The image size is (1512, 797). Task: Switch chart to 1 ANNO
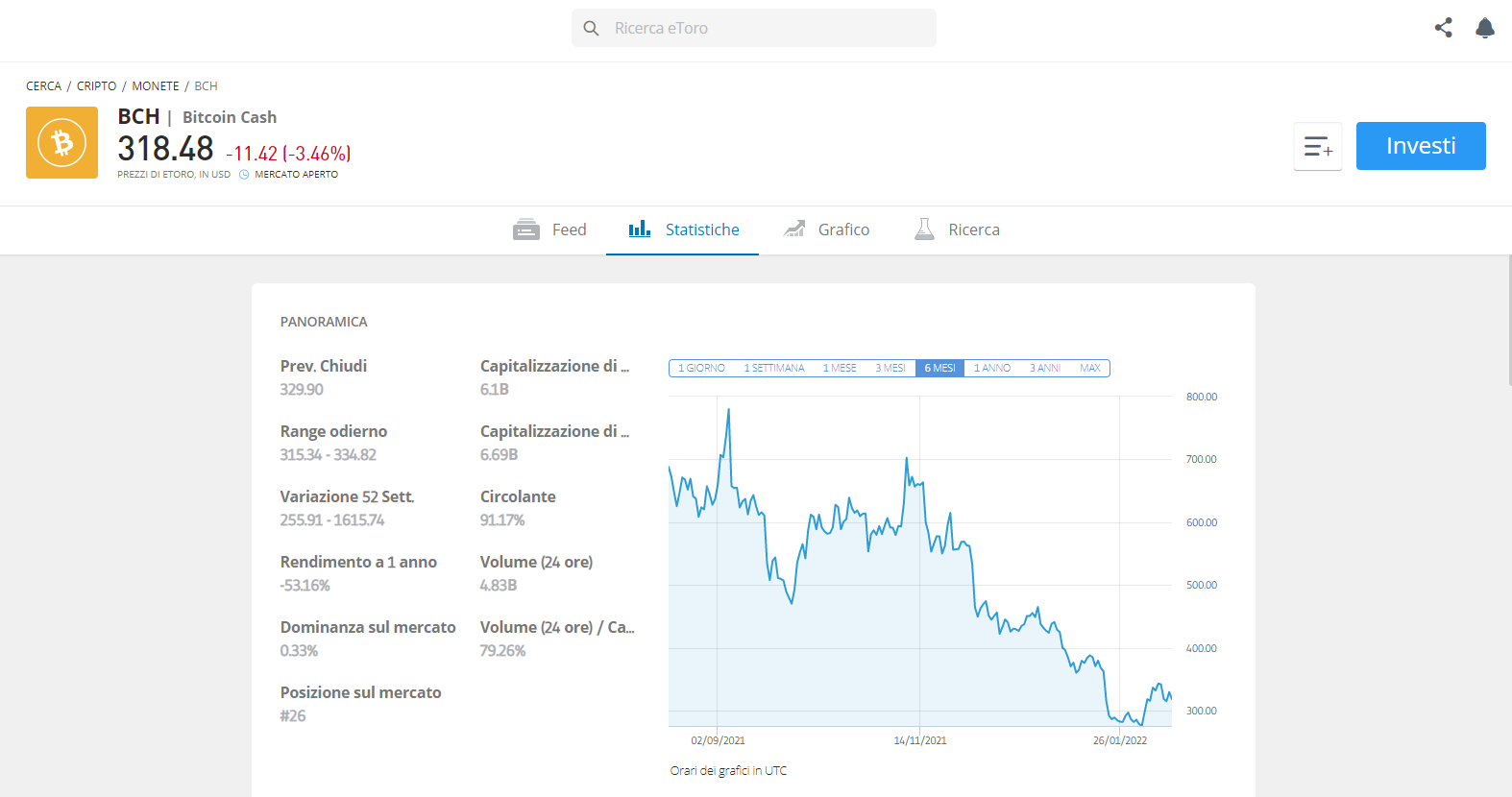point(992,368)
